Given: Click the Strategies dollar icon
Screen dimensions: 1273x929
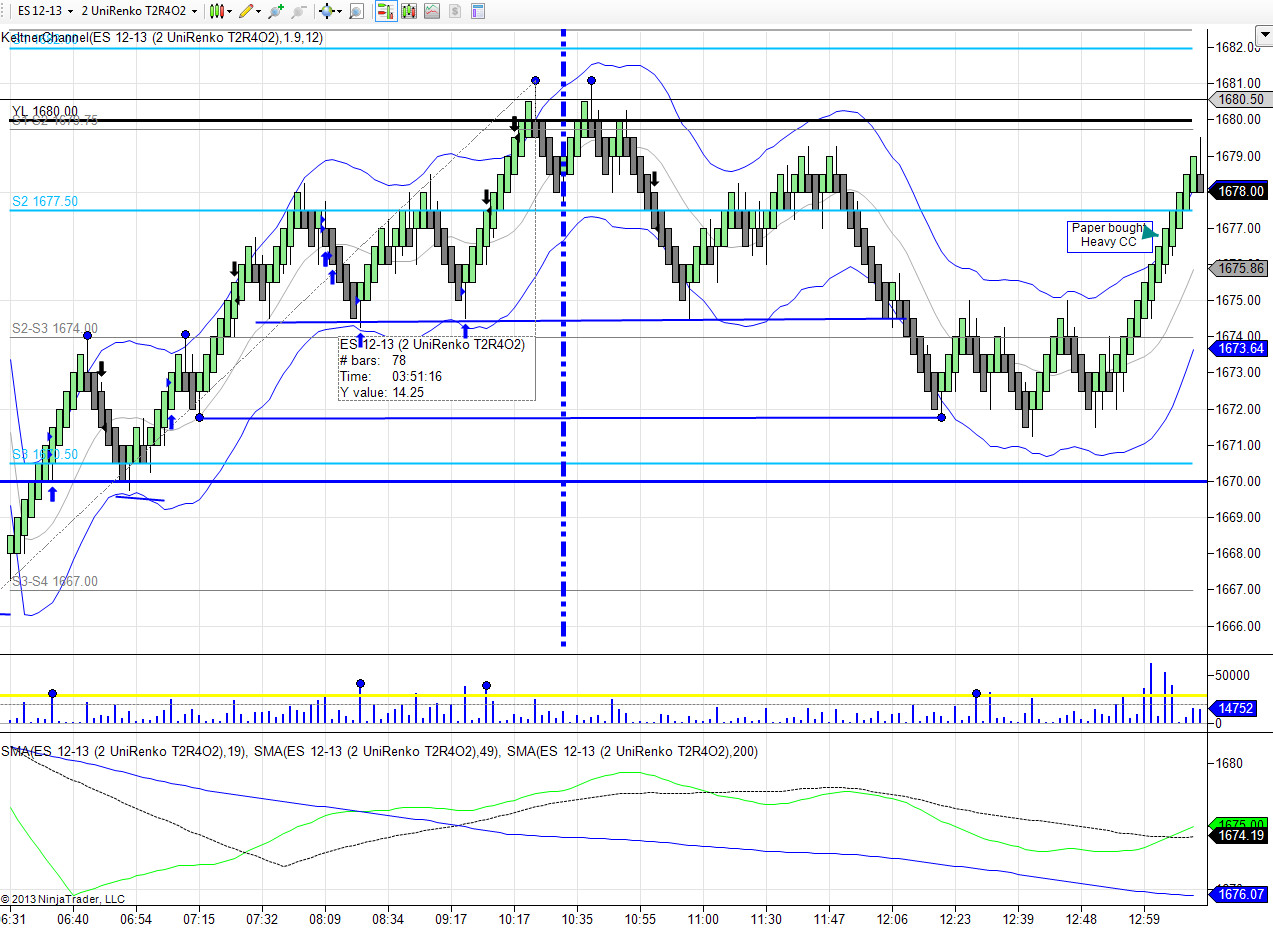Looking at the screenshot, I should [x=455, y=11].
